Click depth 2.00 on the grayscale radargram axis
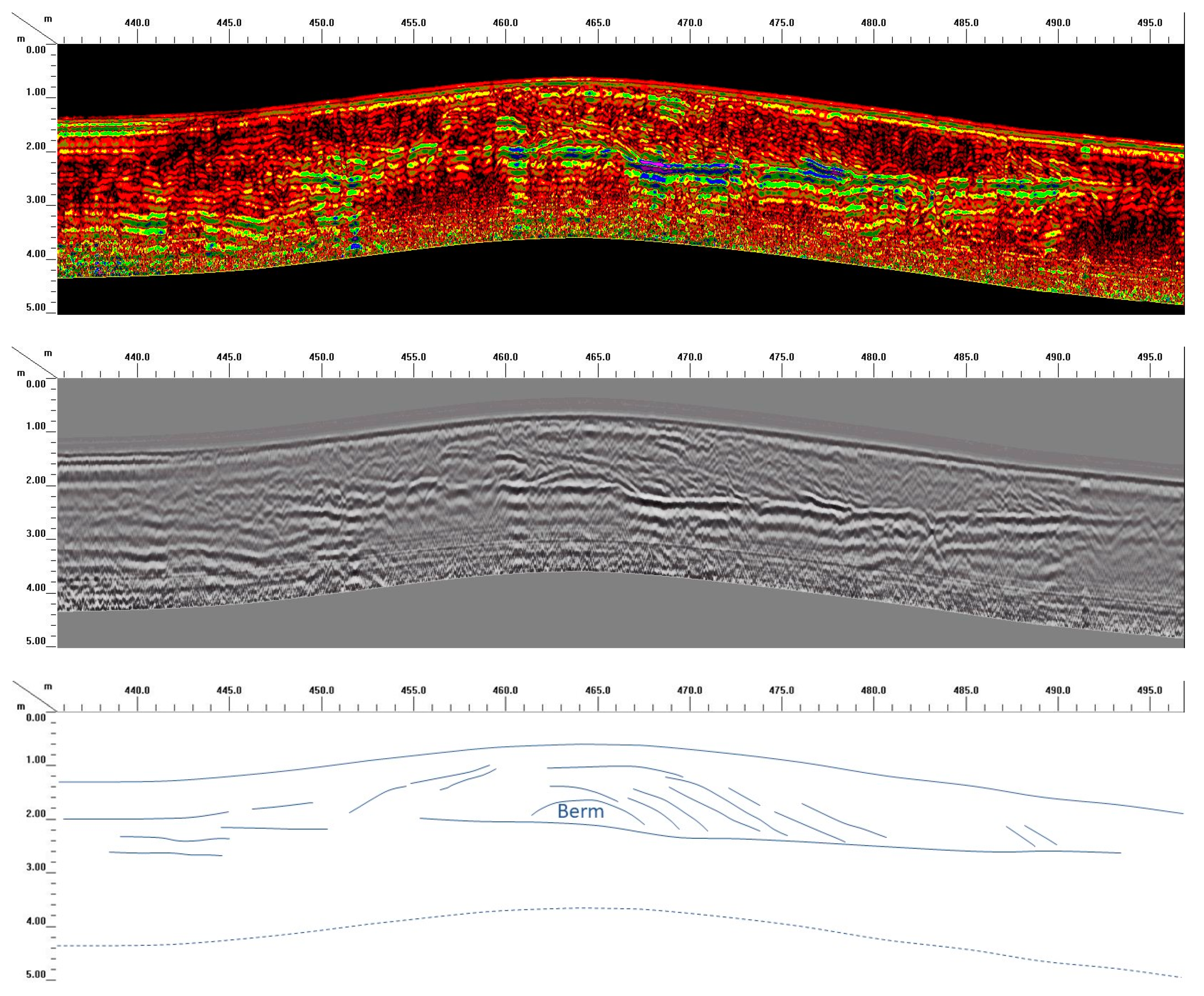Image resolution: width=1204 pixels, height=996 pixels. [x=36, y=480]
